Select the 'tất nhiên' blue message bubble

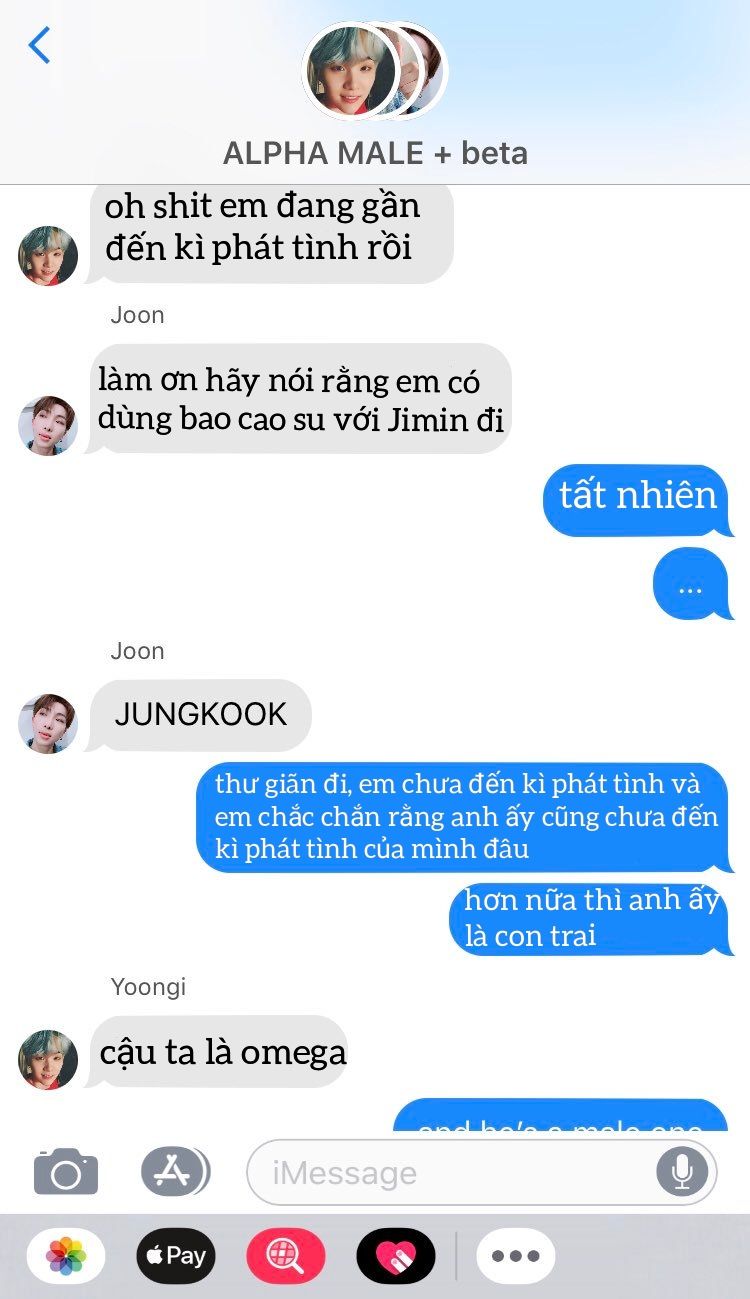[637, 498]
